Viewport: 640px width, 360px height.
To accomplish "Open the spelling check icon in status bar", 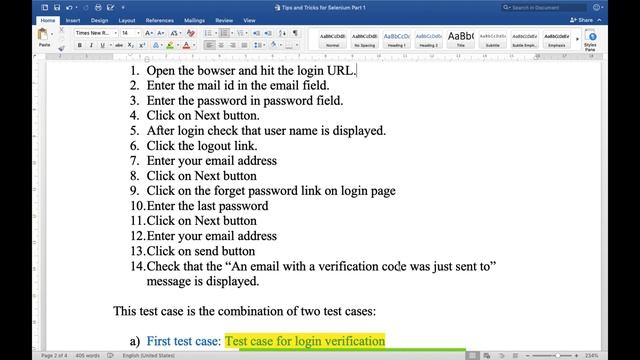I will [110, 356].
